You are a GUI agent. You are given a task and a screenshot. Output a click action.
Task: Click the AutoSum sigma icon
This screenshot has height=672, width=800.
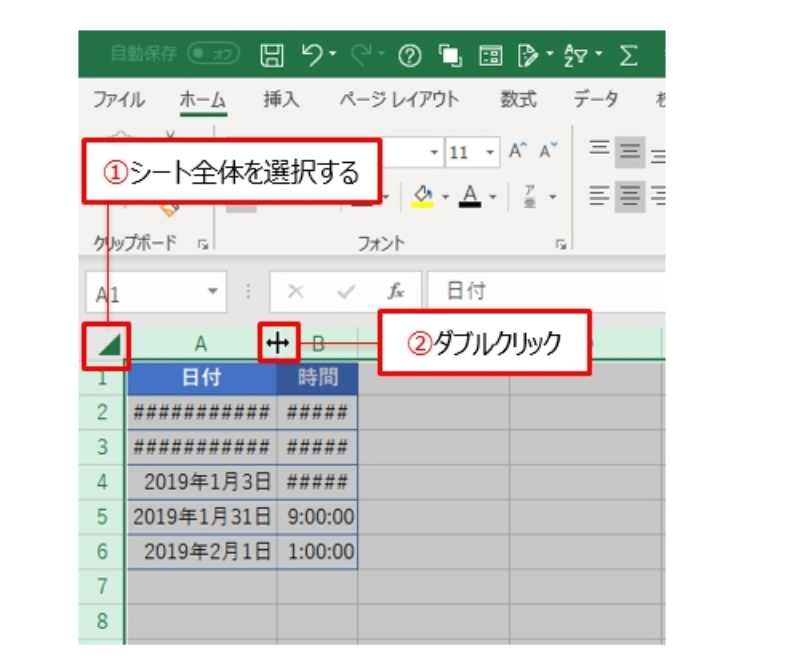pos(628,55)
